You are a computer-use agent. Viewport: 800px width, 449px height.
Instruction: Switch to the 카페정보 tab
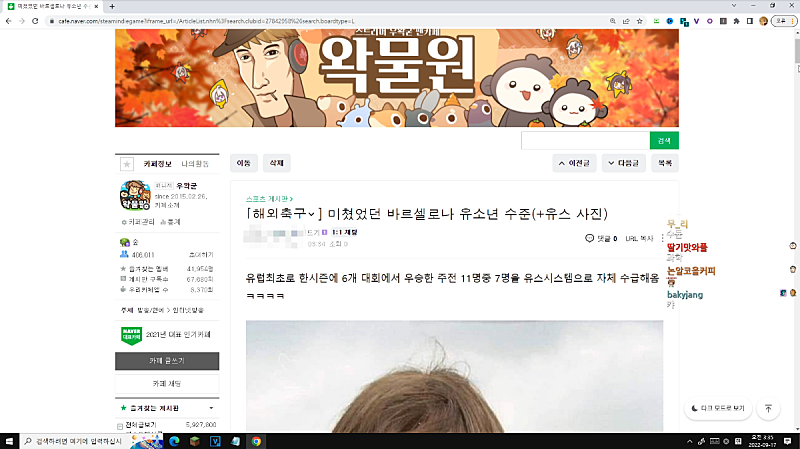[157, 164]
